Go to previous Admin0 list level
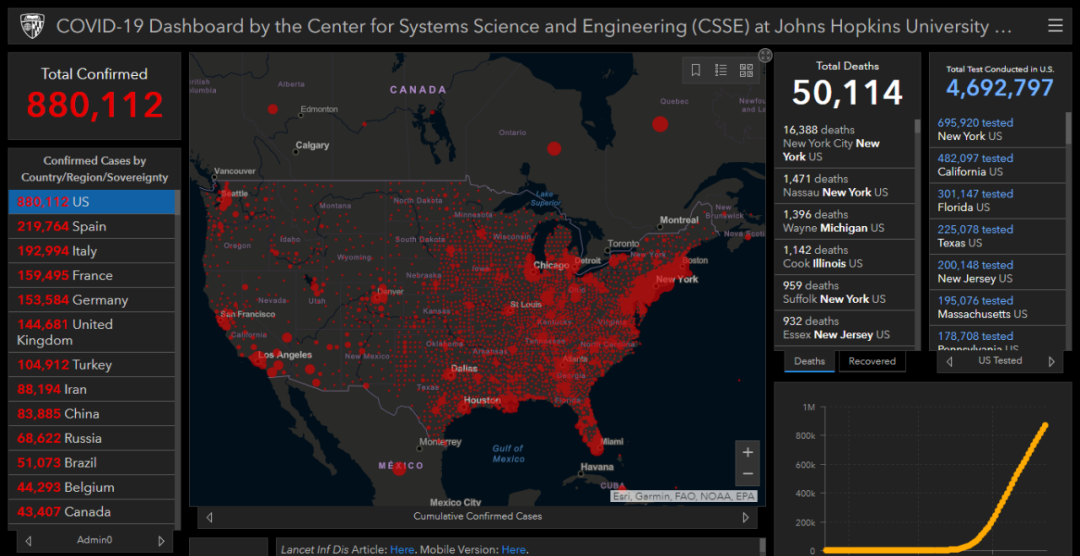 pyautogui.click(x=28, y=541)
